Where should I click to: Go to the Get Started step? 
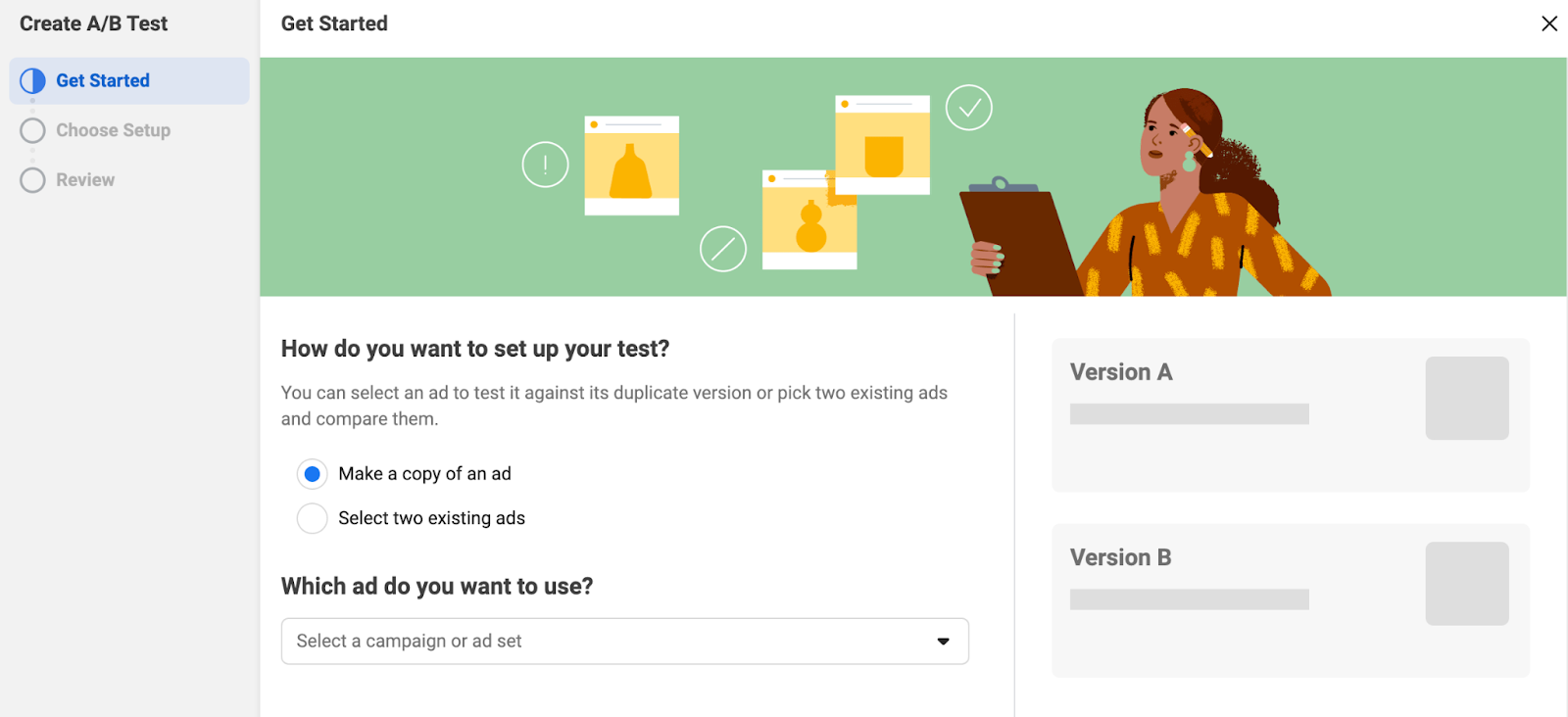pos(103,80)
